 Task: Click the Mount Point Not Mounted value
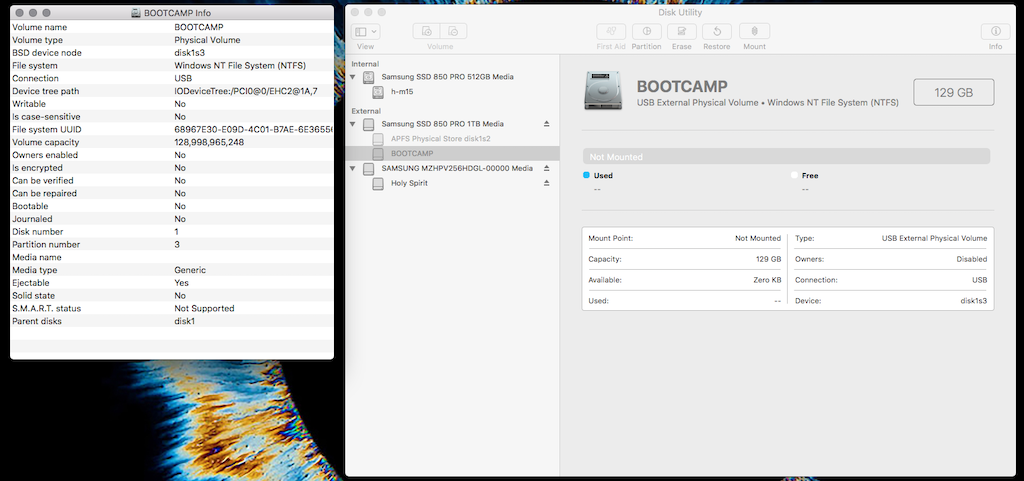tap(758, 239)
